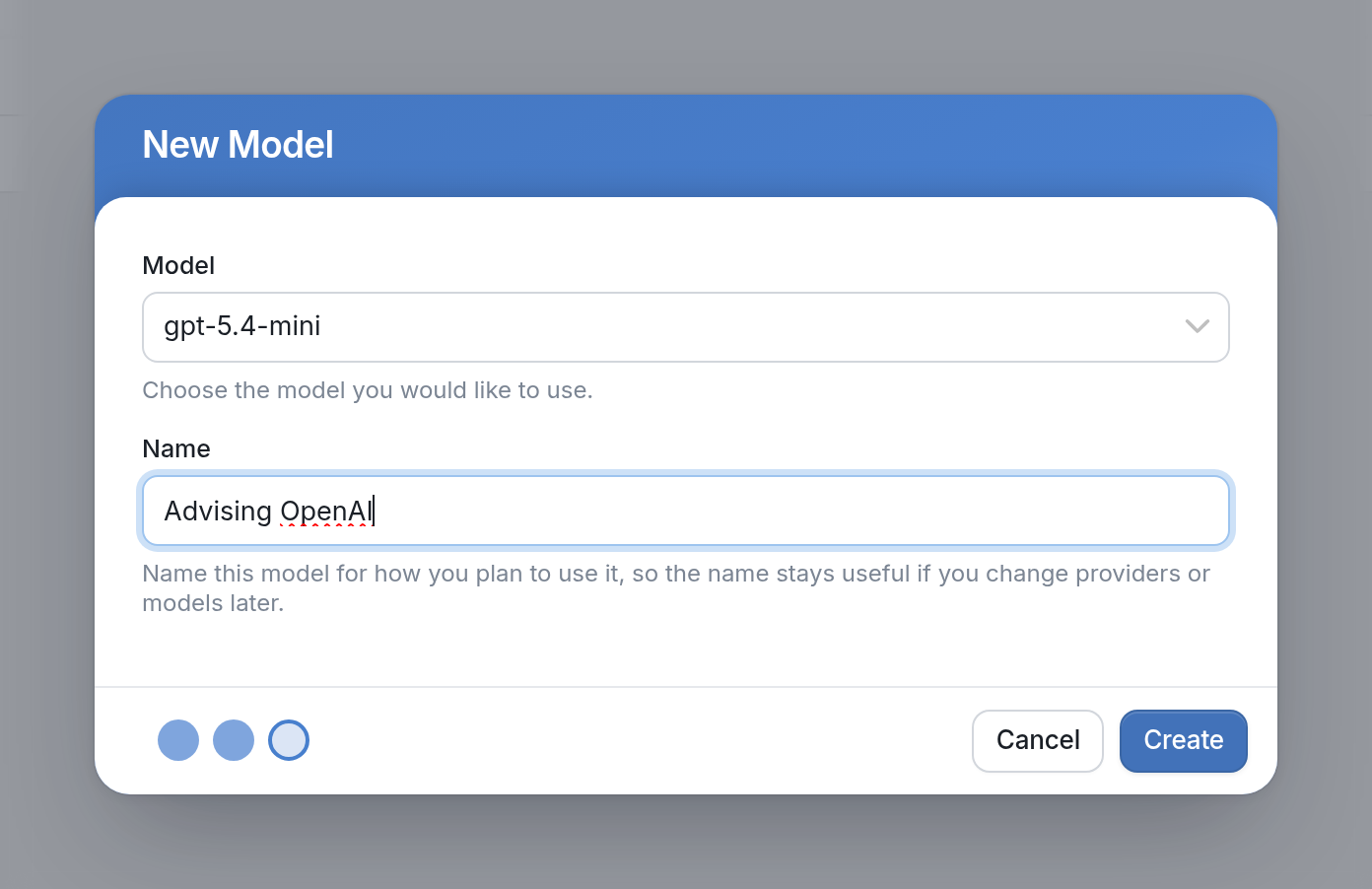The height and width of the screenshot is (889, 1372).
Task: Go to the first wizard step dot
Action: [x=178, y=740]
